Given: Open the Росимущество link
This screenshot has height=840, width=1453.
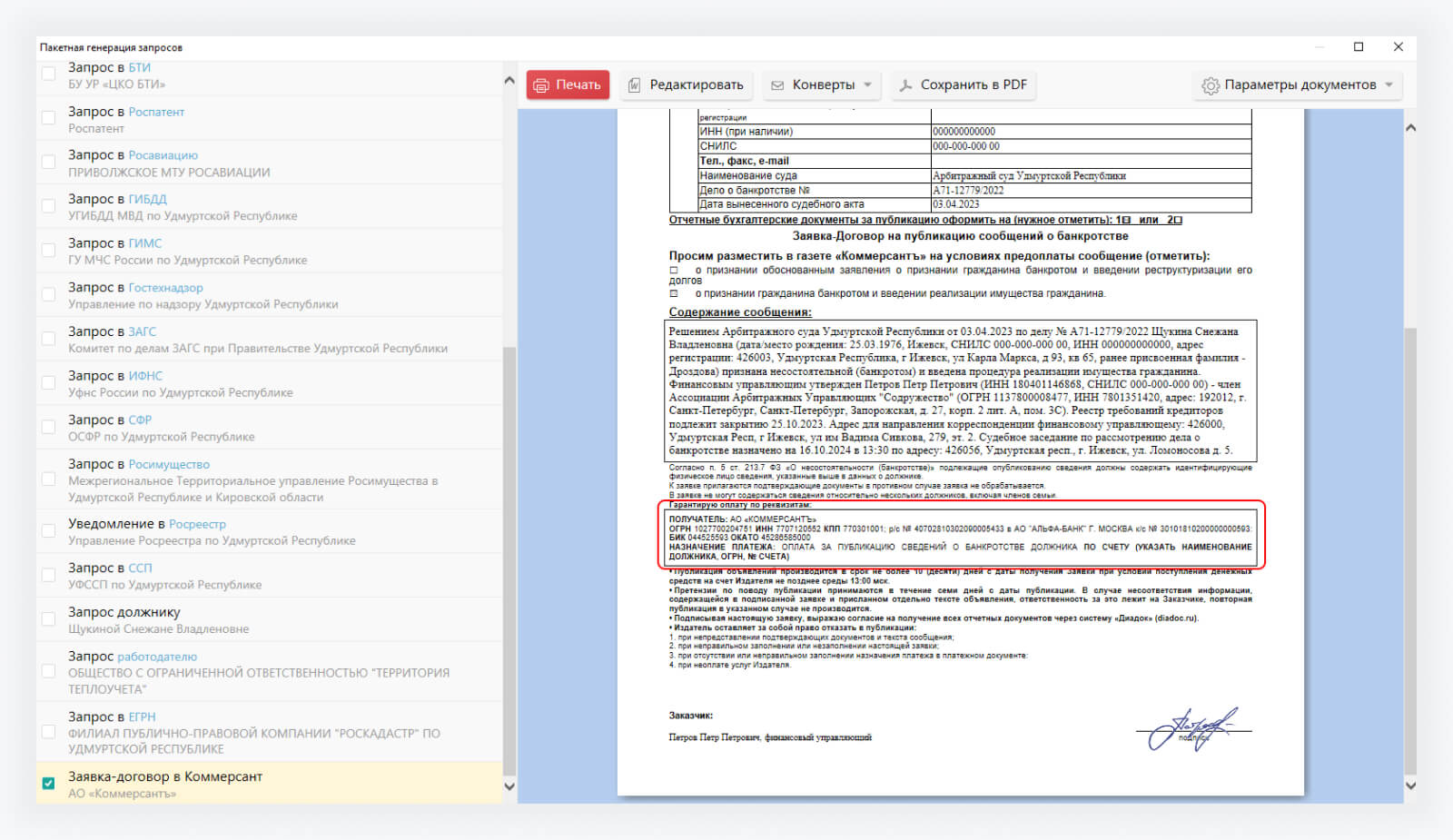Looking at the screenshot, I should point(169,464).
